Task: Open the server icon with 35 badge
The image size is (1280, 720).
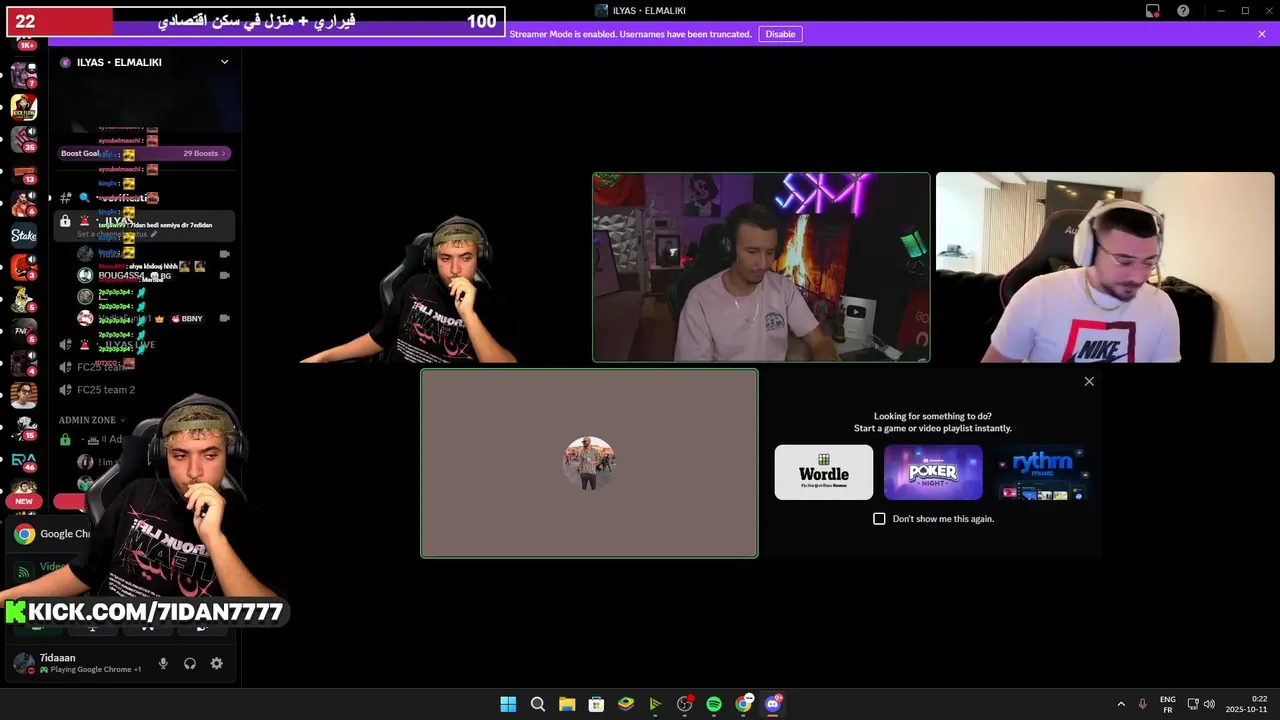Action: pos(24,139)
